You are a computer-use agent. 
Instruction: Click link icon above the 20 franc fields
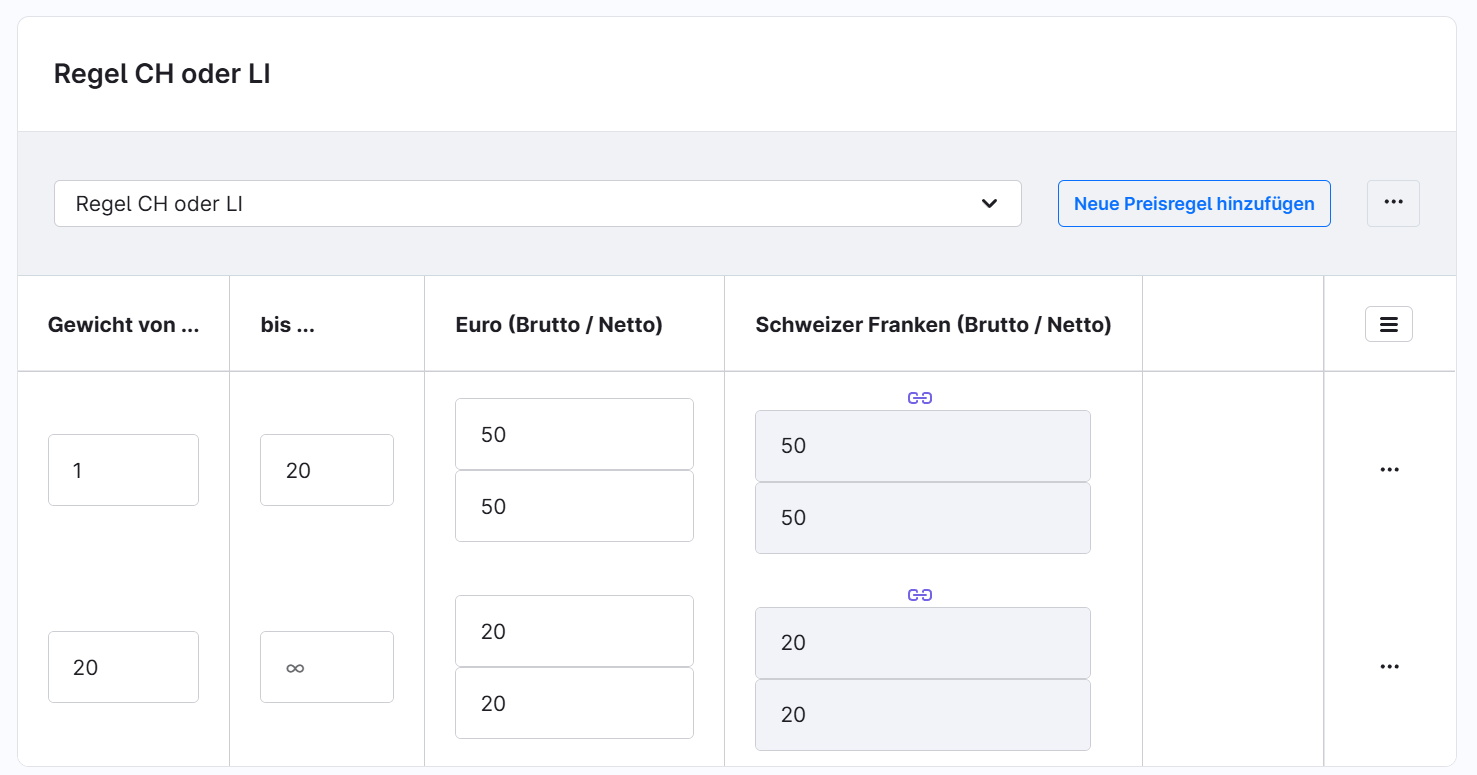point(920,595)
